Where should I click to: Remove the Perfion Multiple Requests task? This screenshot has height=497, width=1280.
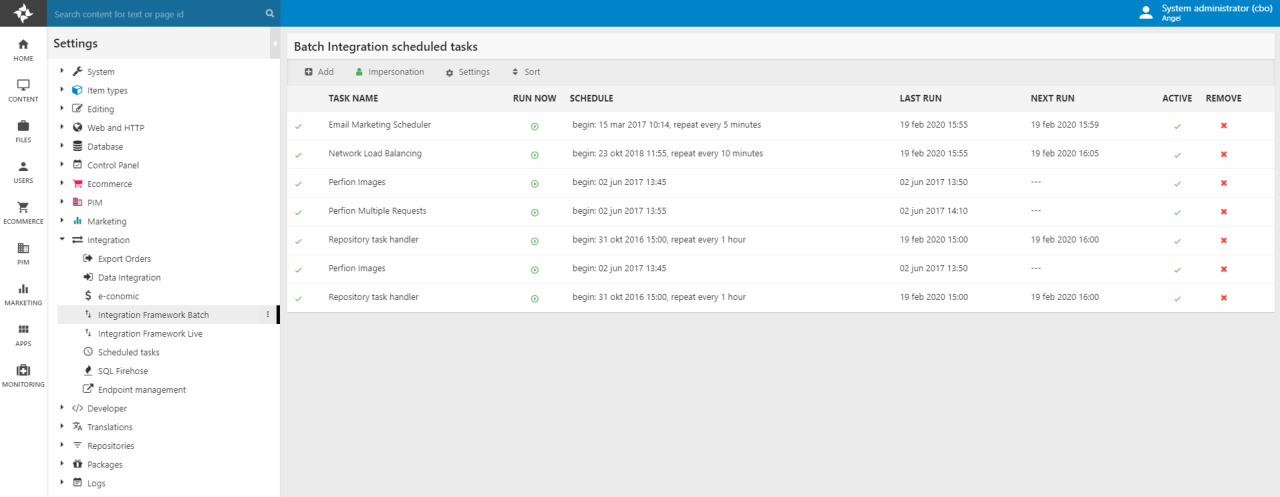(1223, 212)
